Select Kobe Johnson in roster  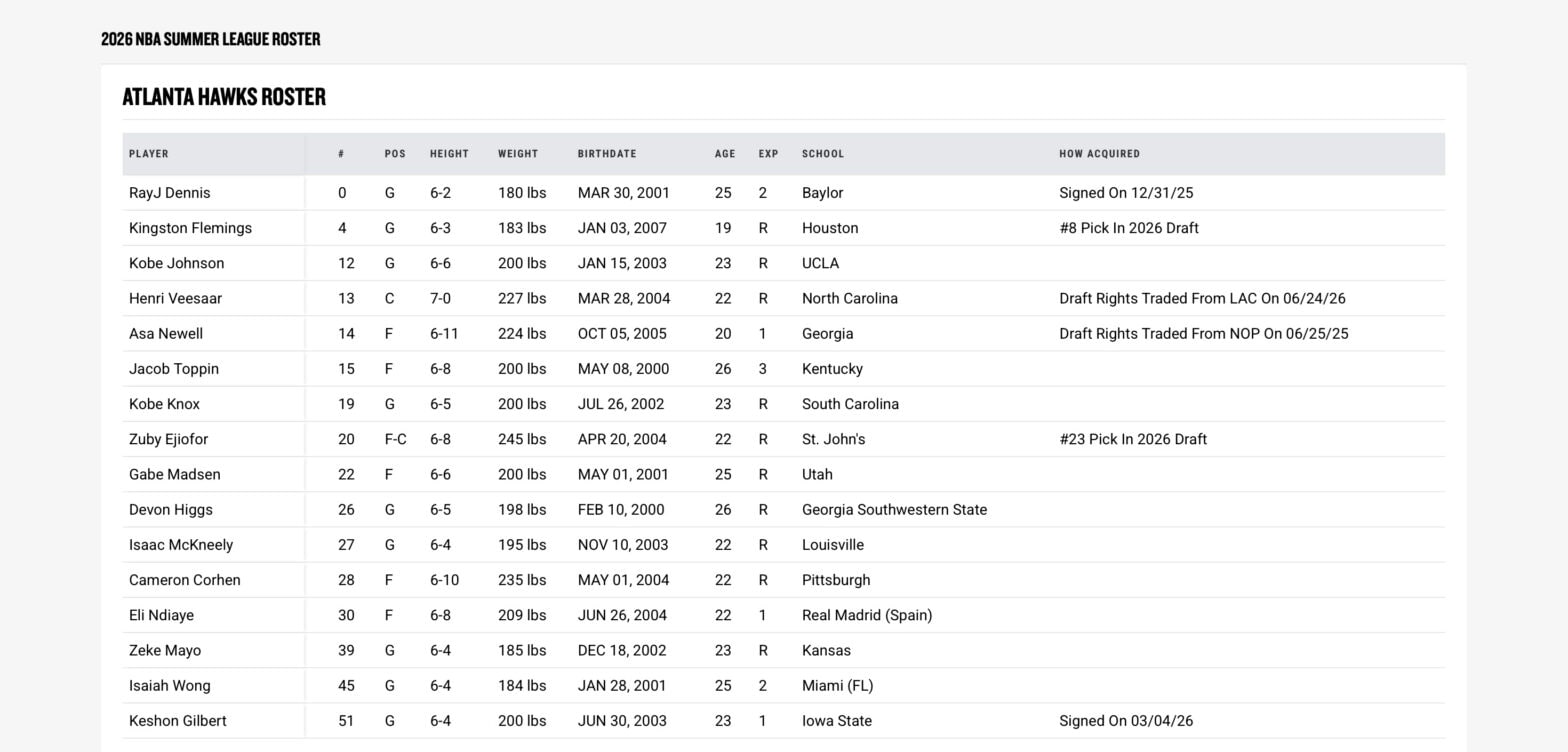coord(176,263)
